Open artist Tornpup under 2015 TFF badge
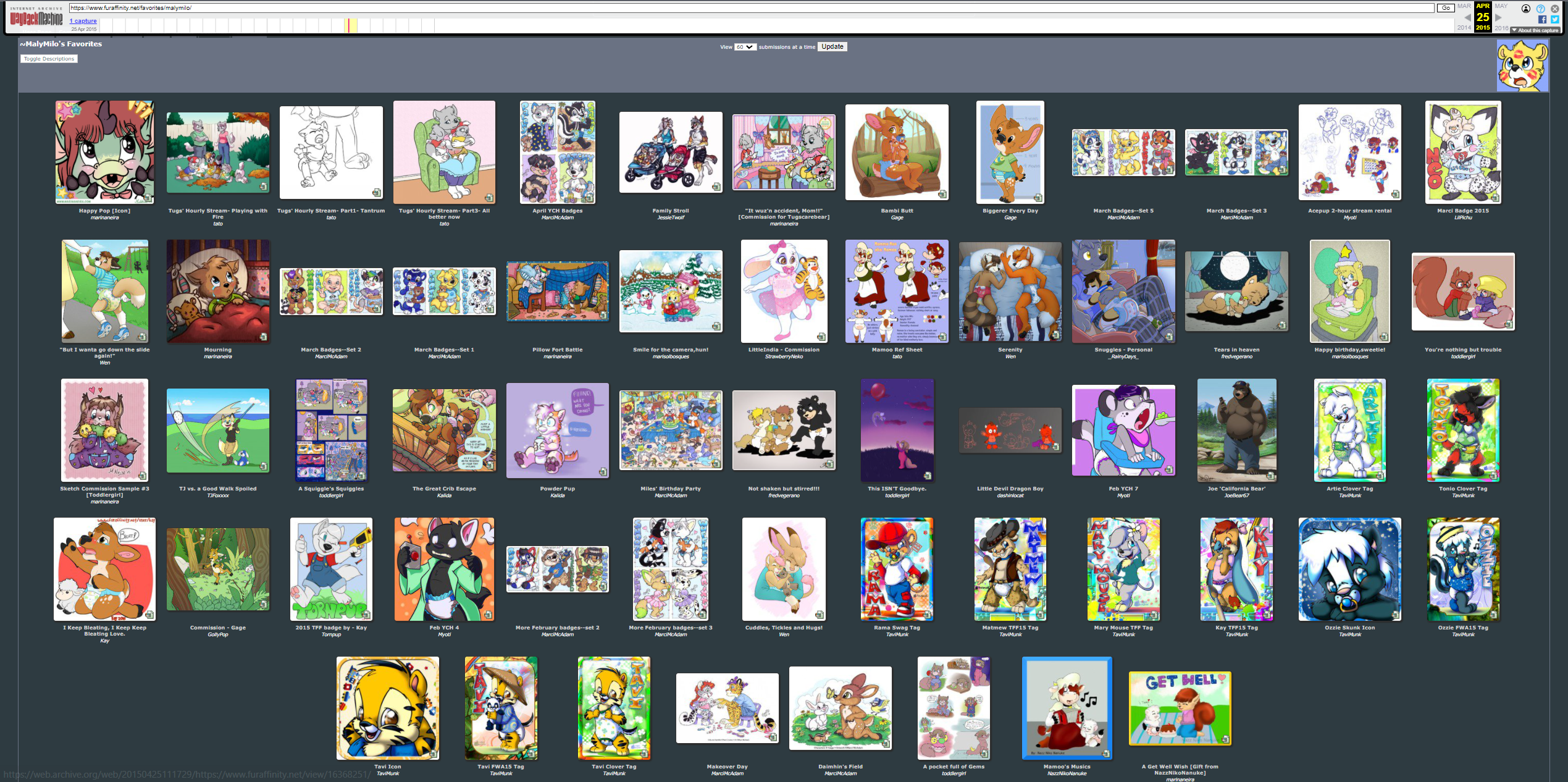Viewport: 1568px width, 782px height. click(330, 634)
